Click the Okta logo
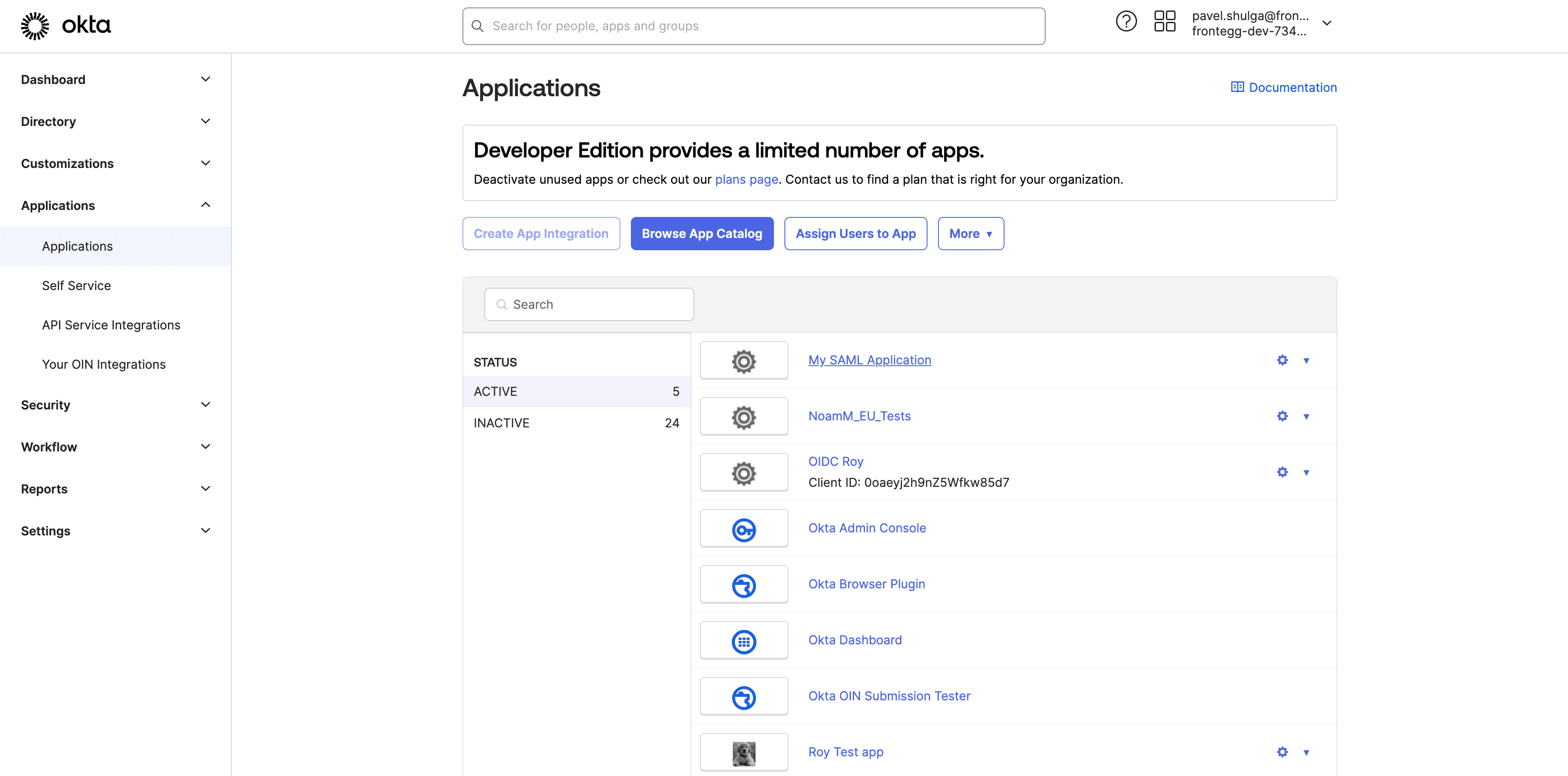The width and height of the screenshot is (1568, 776). point(66,25)
